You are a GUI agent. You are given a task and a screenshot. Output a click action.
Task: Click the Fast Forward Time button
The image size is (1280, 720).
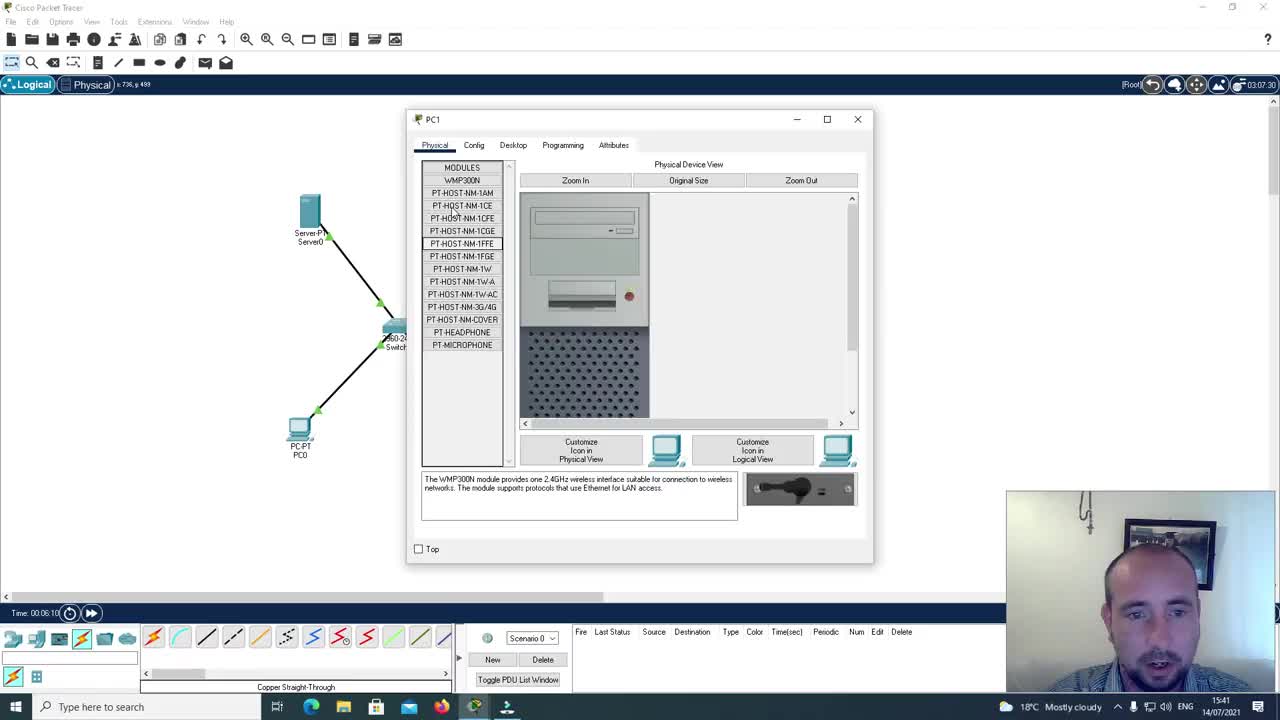[91, 613]
